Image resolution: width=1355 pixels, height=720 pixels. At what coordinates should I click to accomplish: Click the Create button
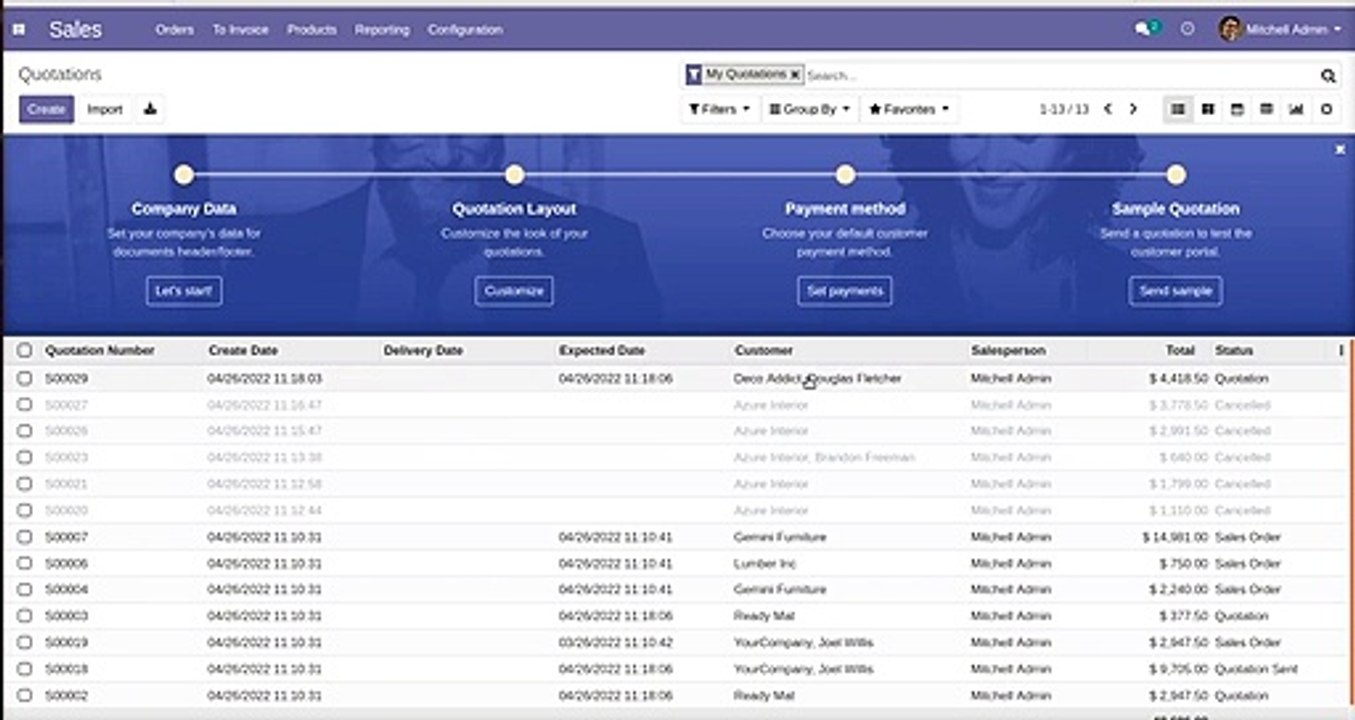[x=46, y=109]
